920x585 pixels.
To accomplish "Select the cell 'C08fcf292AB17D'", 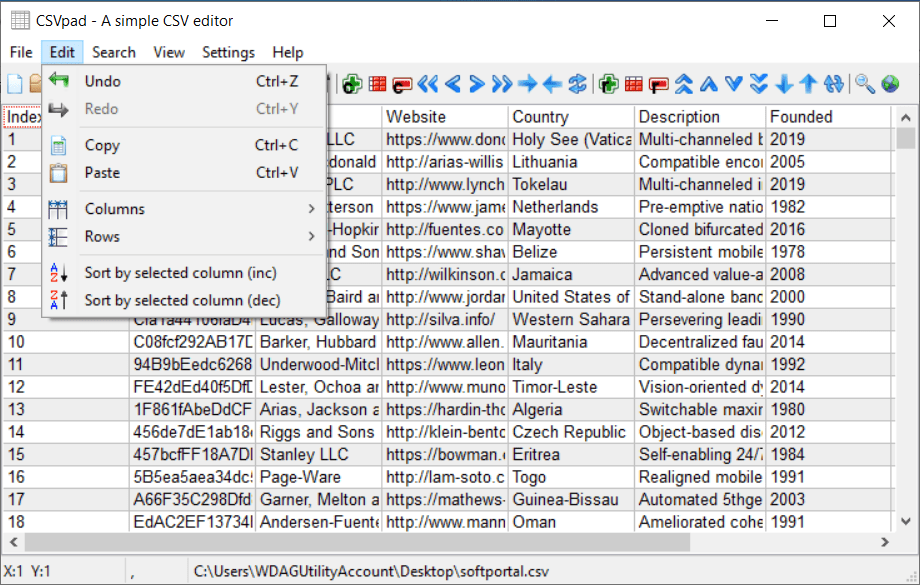I will click(x=192, y=342).
